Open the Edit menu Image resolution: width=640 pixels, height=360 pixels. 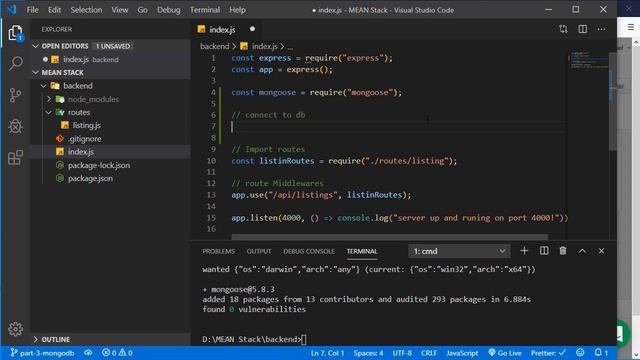(x=54, y=10)
